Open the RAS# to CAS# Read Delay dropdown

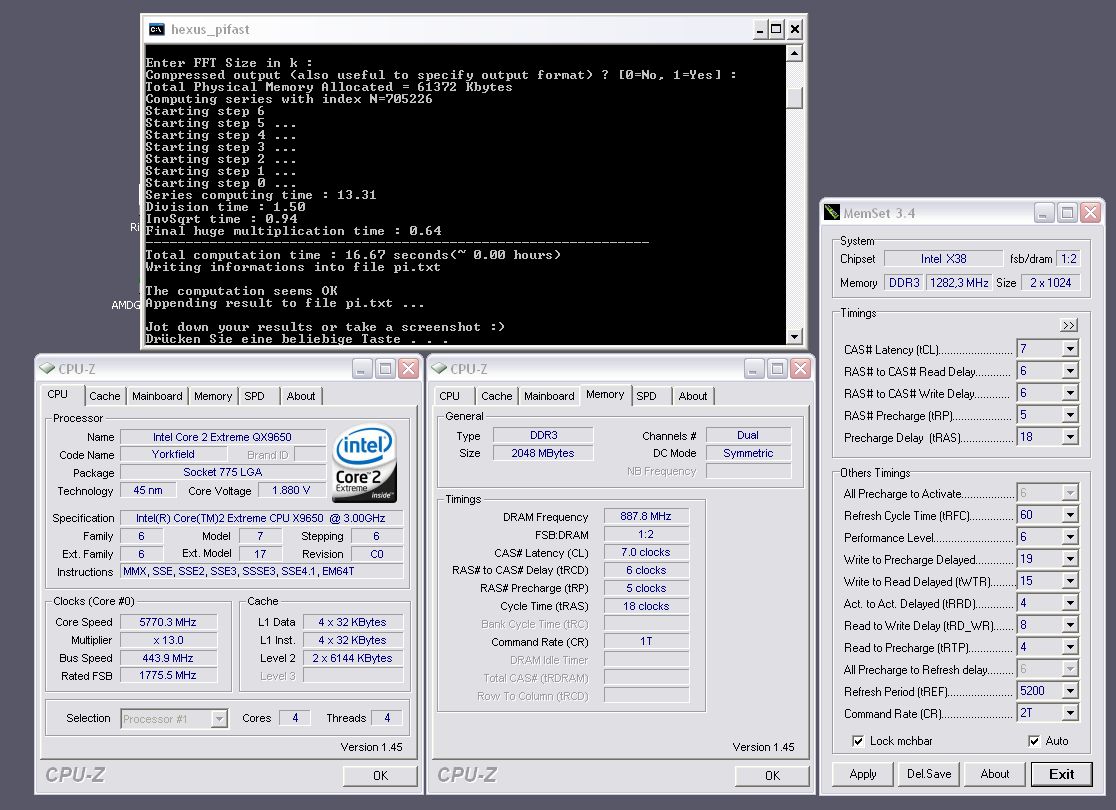1070,371
